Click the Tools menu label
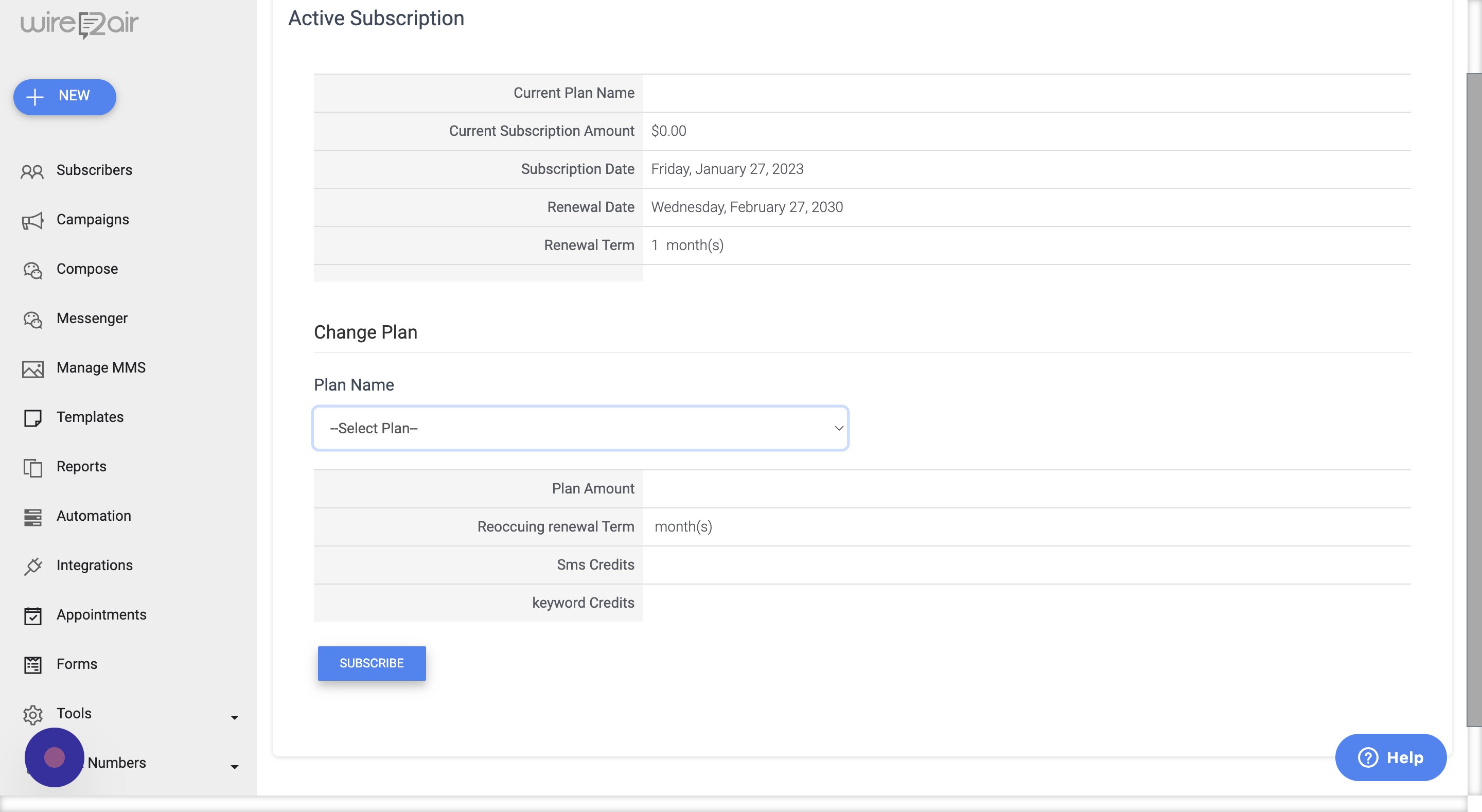Viewport: 1482px width, 812px height. [74, 714]
